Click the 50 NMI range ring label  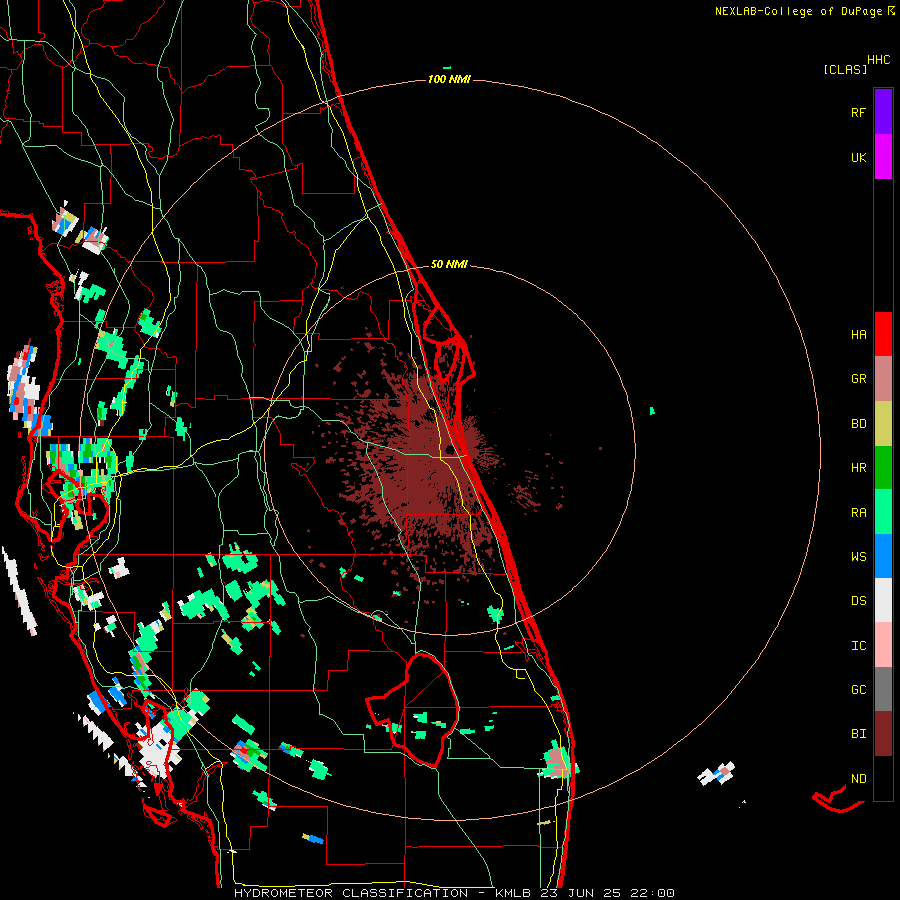[x=449, y=265]
